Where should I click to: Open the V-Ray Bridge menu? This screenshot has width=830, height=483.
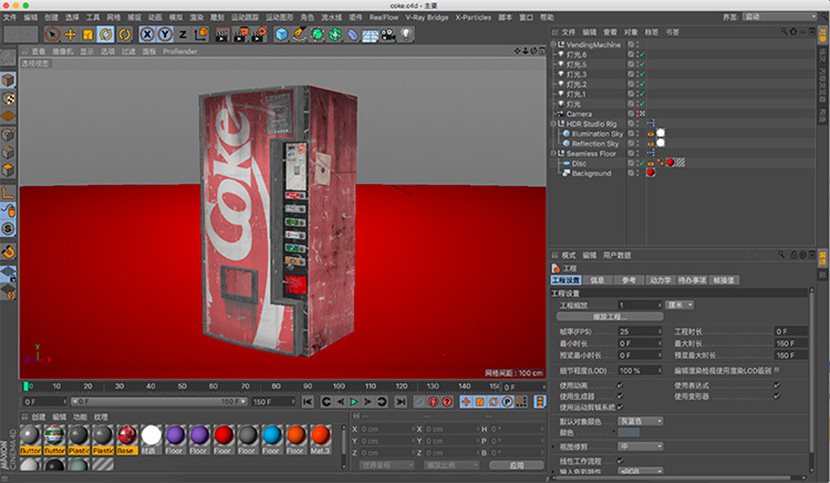coord(427,17)
